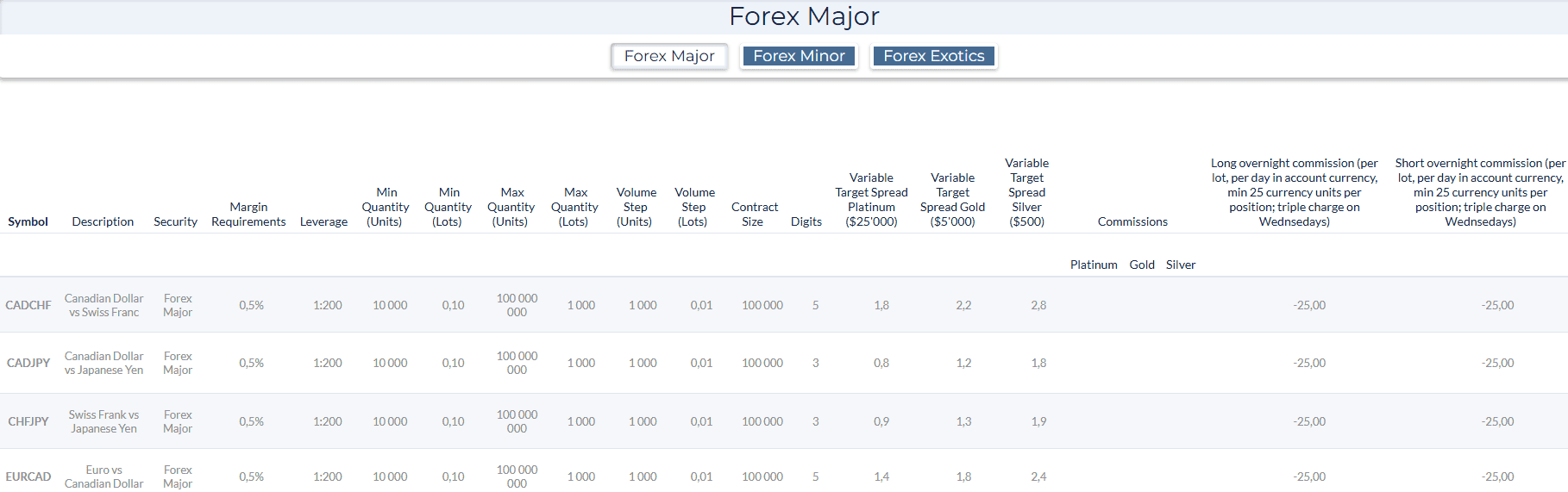Click CADJPY digits value 3
The width and height of the screenshot is (1568, 492).
[815, 363]
